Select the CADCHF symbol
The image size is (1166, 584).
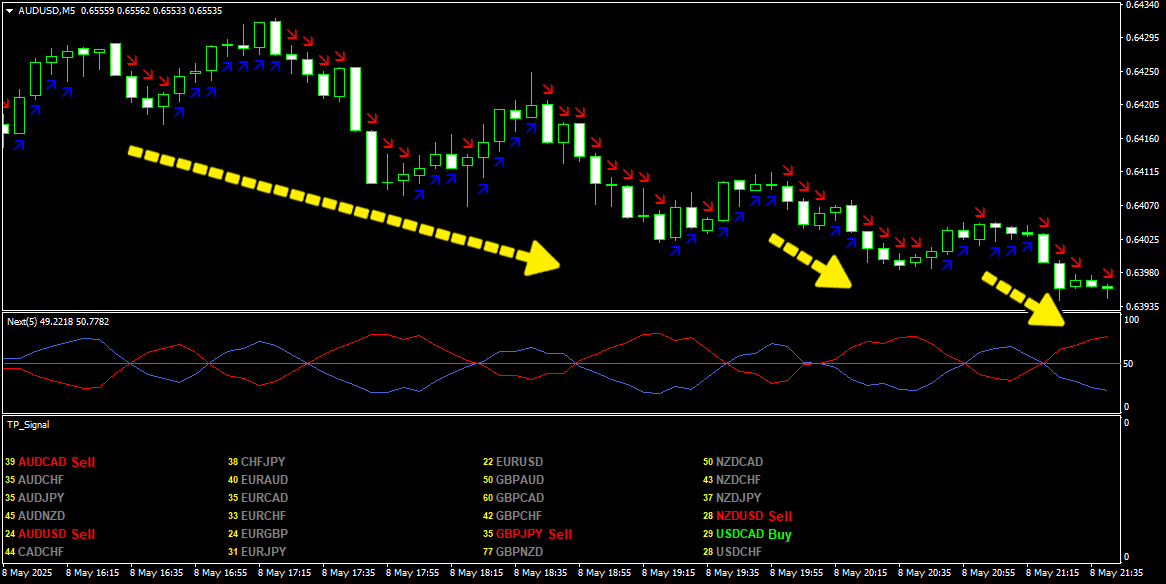coord(40,552)
